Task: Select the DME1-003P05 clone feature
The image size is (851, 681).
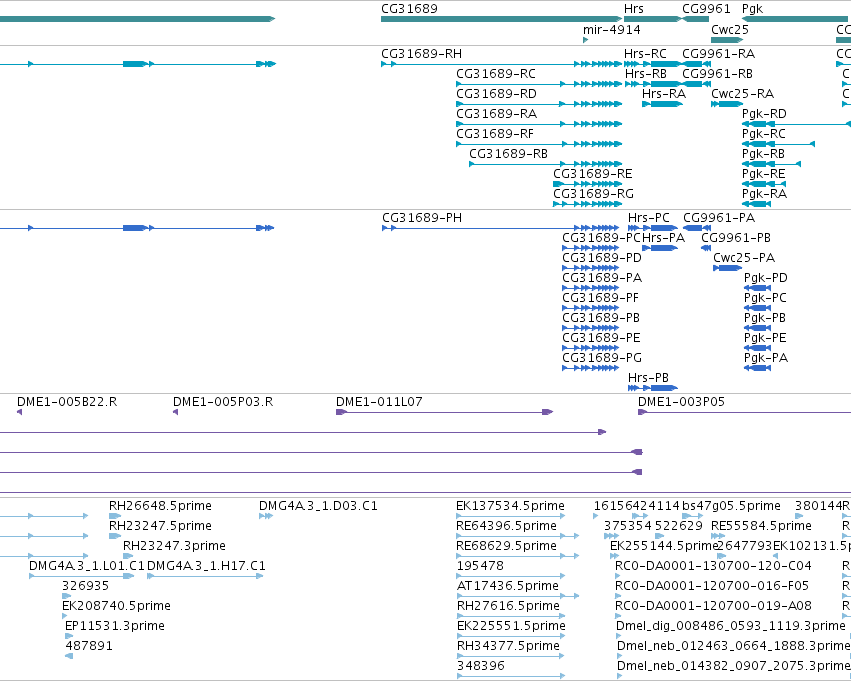Action: (745, 412)
